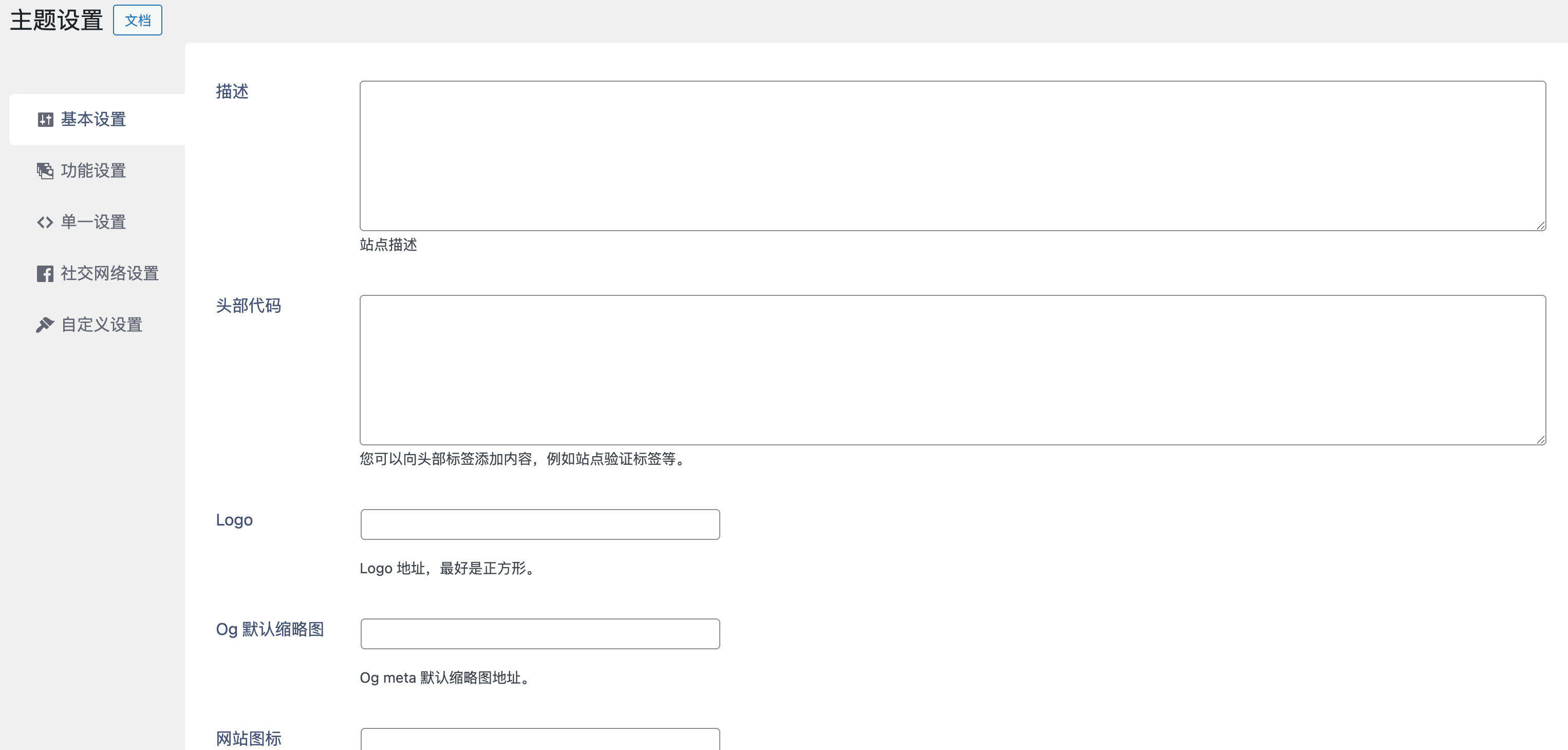Click the 网站图标 input field
The height and width of the screenshot is (750, 1568).
(539, 740)
